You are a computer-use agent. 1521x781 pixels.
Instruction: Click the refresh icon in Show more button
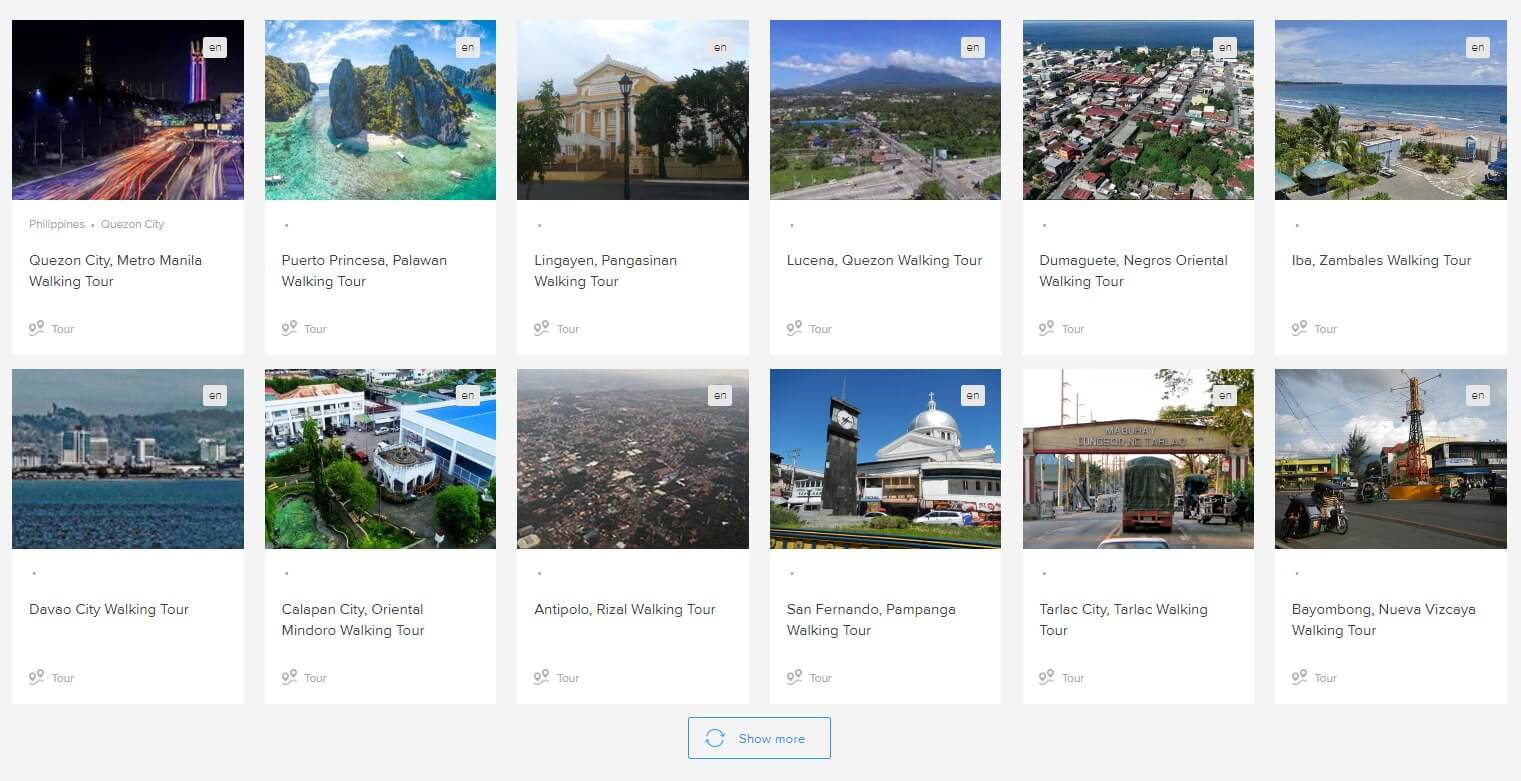pos(714,738)
